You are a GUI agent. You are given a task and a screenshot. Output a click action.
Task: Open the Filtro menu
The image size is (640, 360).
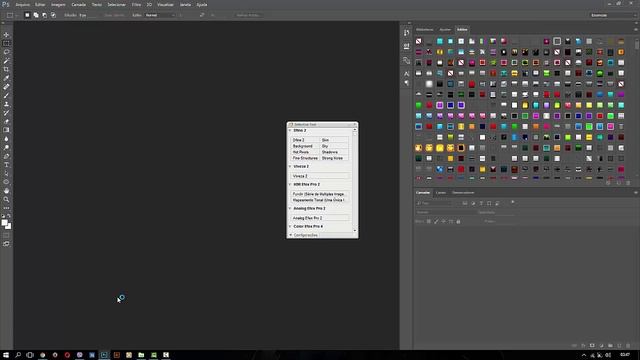pyautogui.click(x=136, y=4)
